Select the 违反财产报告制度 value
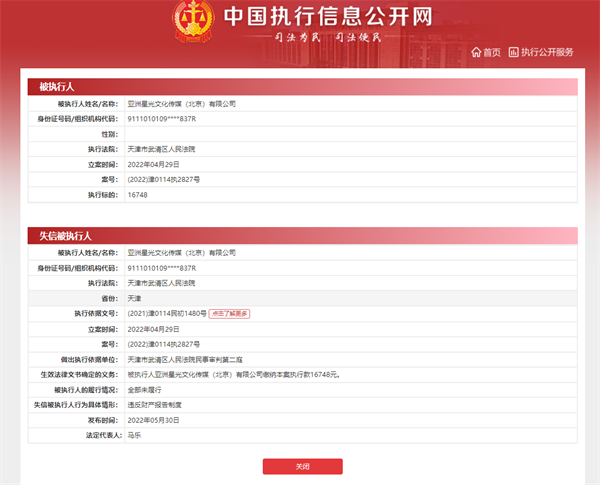This screenshot has height=485, width=600. 155,405
